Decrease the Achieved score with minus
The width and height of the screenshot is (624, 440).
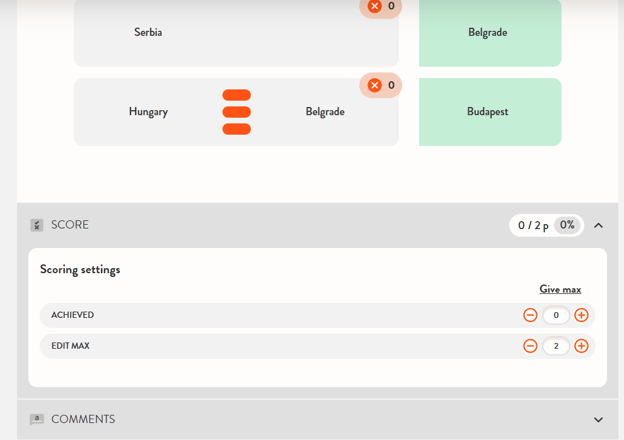[x=530, y=315]
